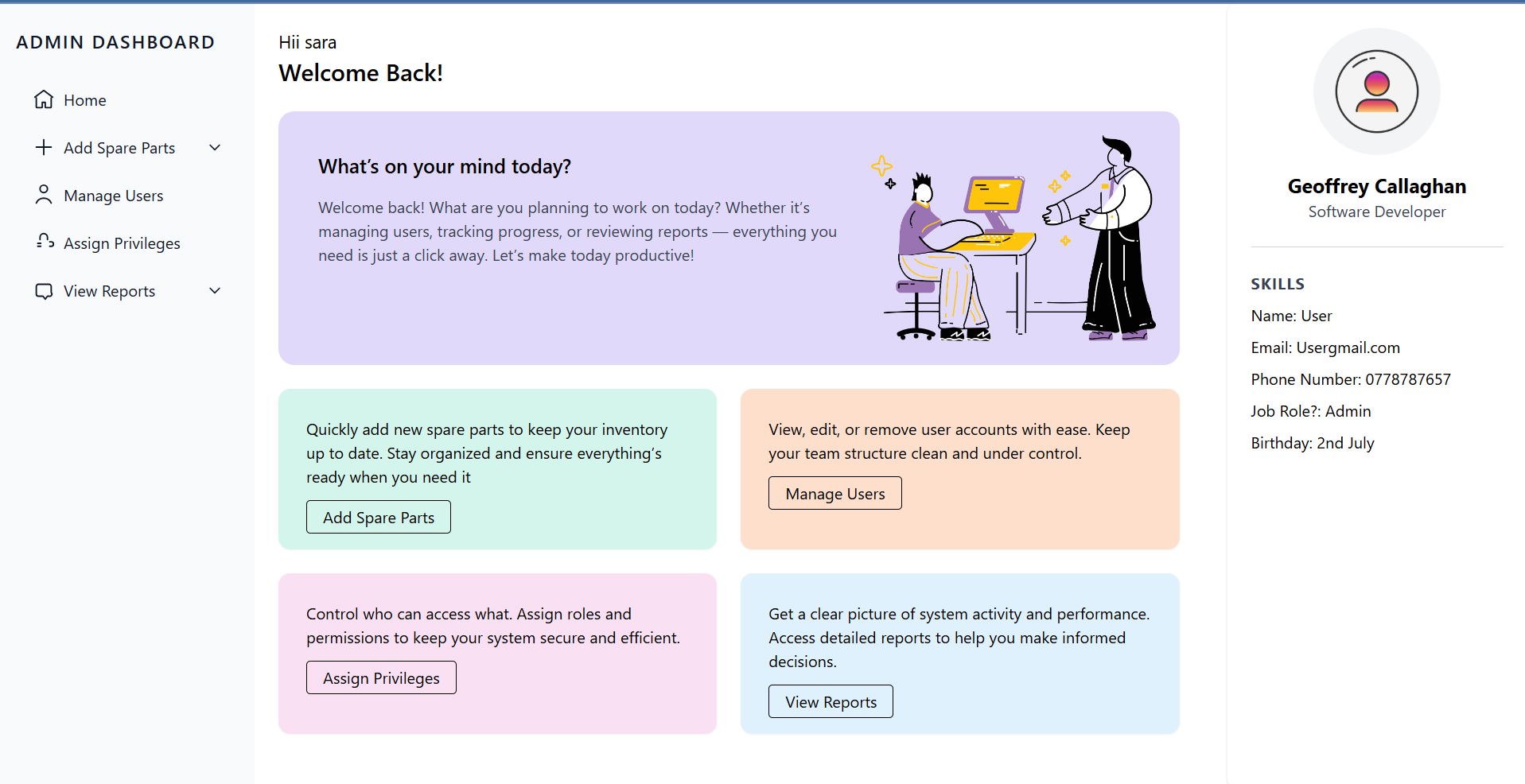
Task: Click the Geoffrey Callaghan profile name
Action: point(1376,186)
